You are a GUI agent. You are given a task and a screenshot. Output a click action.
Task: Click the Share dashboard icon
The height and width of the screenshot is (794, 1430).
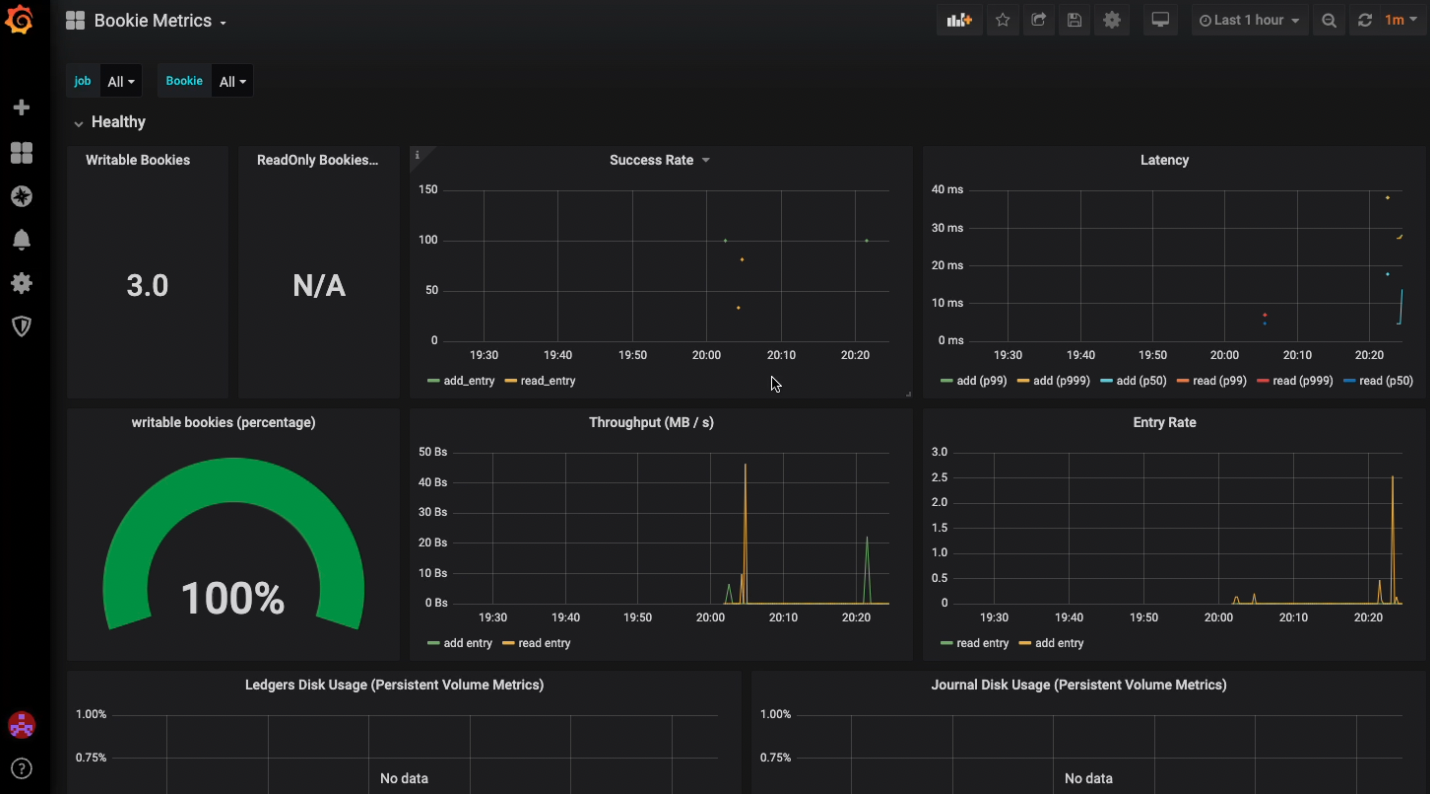[1039, 20]
